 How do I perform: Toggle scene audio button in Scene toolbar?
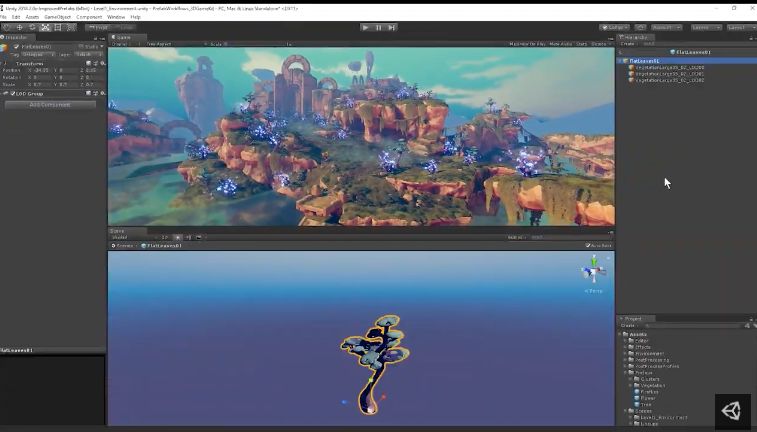tap(188, 237)
